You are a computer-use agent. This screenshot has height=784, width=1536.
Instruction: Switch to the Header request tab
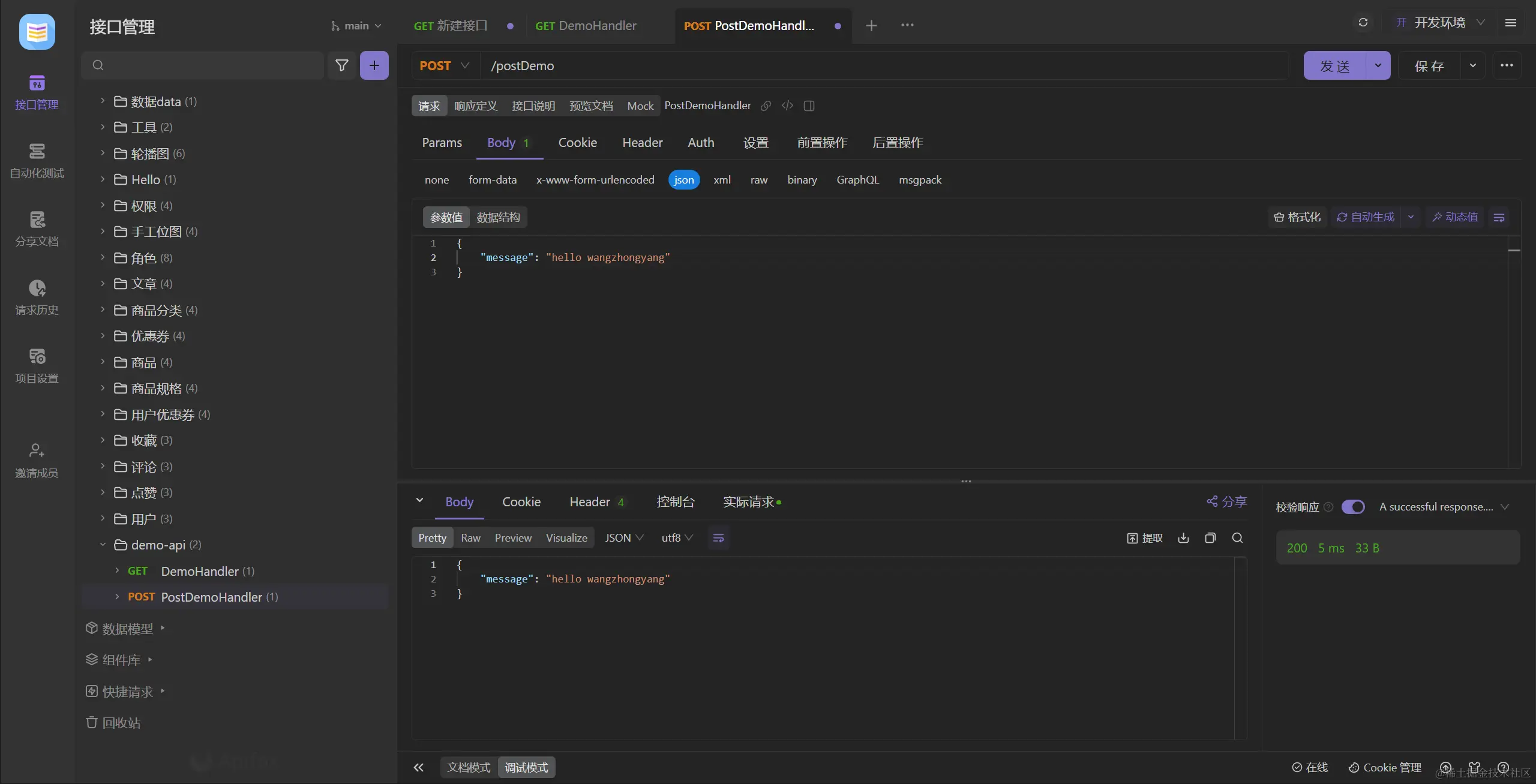pos(642,143)
